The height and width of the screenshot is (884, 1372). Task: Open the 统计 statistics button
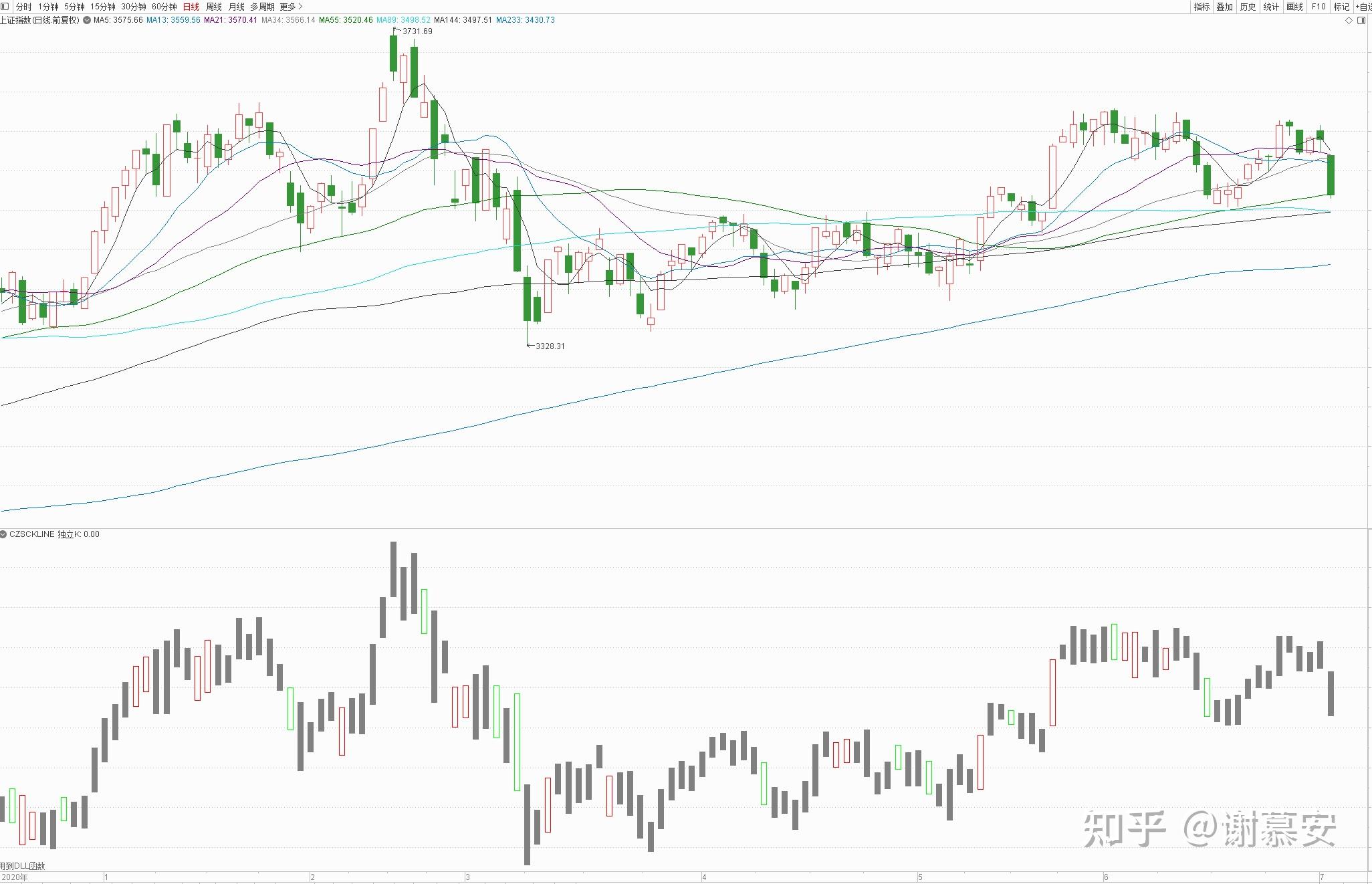click(1271, 7)
